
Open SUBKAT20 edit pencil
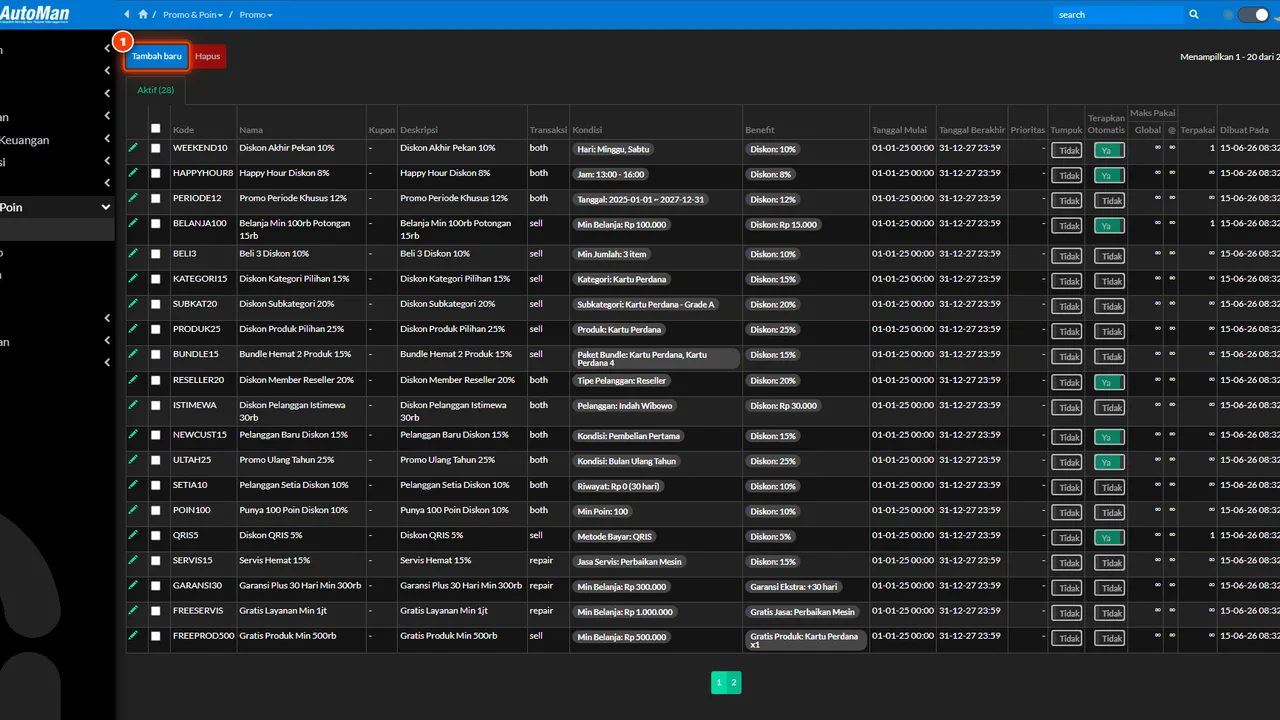click(133, 303)
